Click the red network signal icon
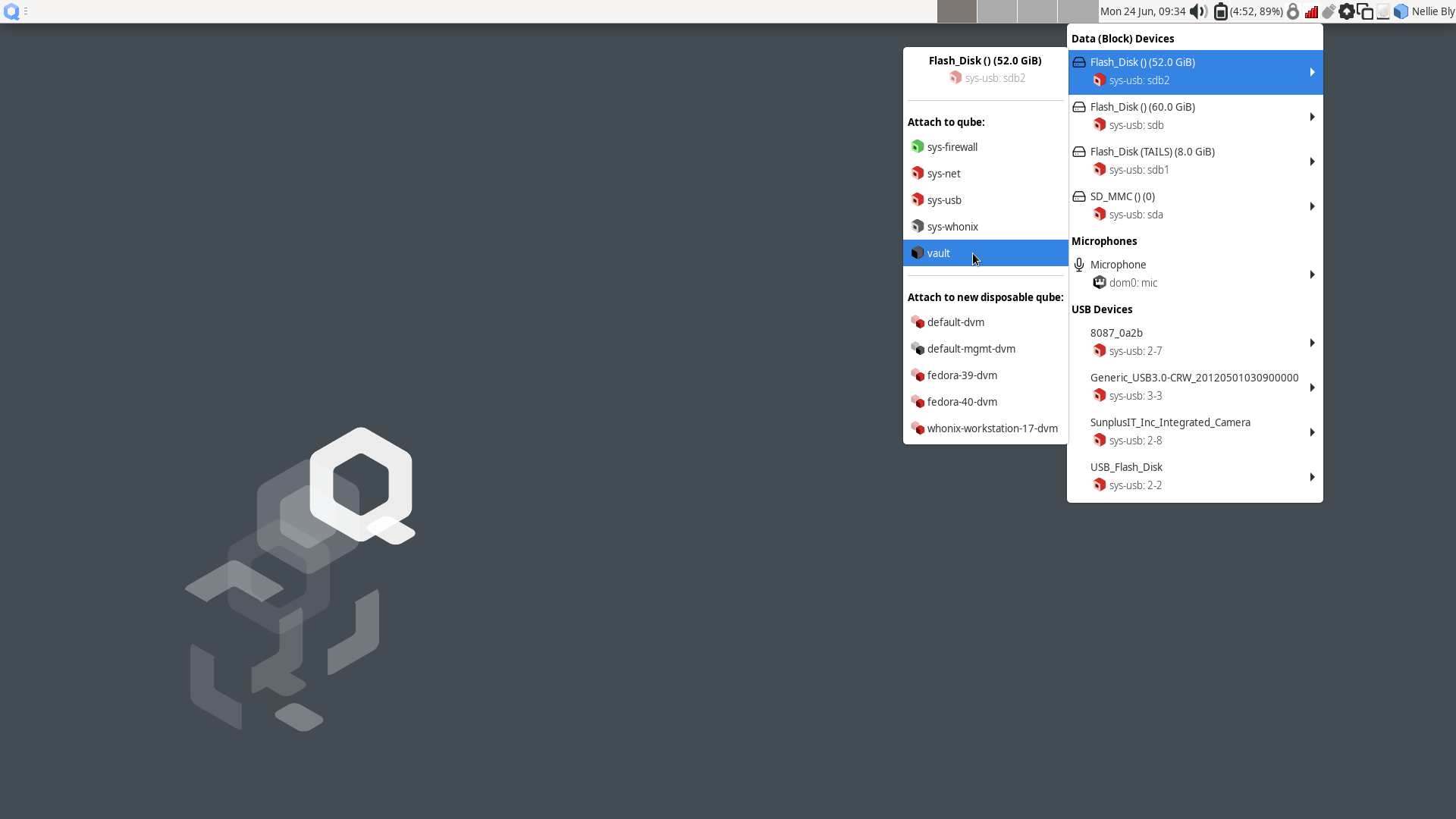Viewport: 1456px width, 819px height. [1311, 11]
